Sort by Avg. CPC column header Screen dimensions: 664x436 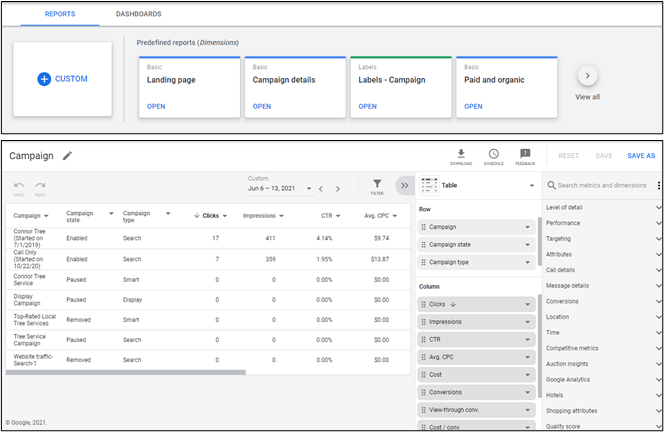pos(376,216)
